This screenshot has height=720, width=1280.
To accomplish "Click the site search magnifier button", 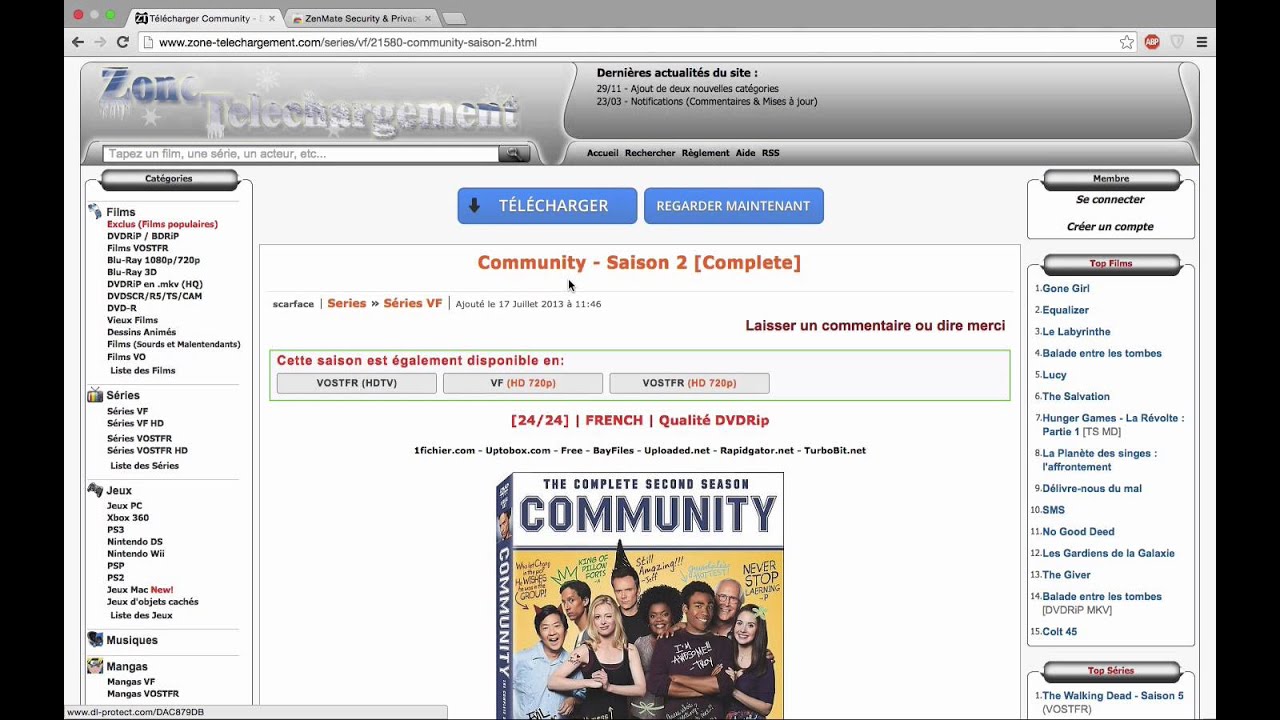I will [x=514, y=154].
